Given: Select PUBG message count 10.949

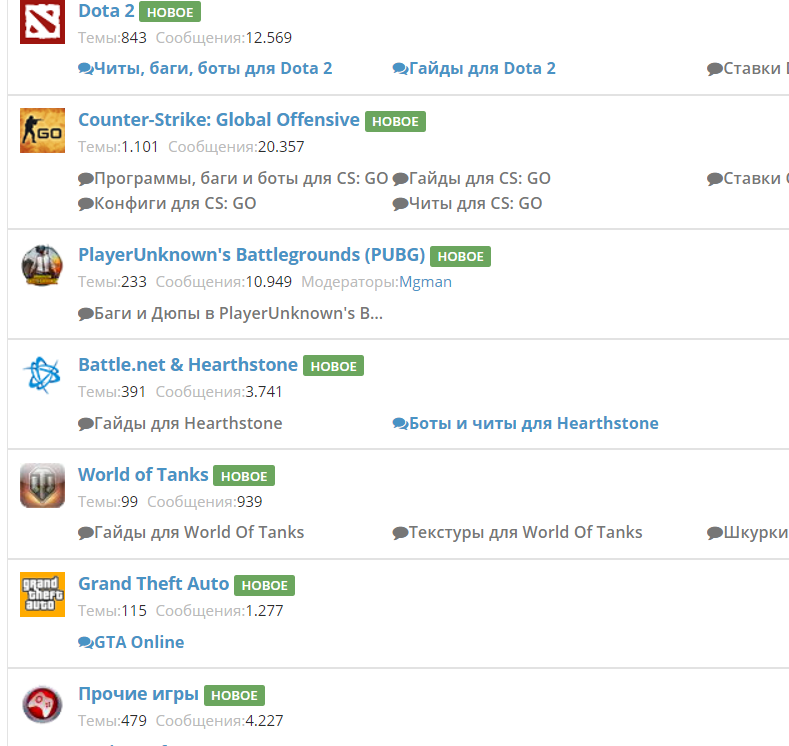Looking at the screenshot, I should click(x=268, y=282).
